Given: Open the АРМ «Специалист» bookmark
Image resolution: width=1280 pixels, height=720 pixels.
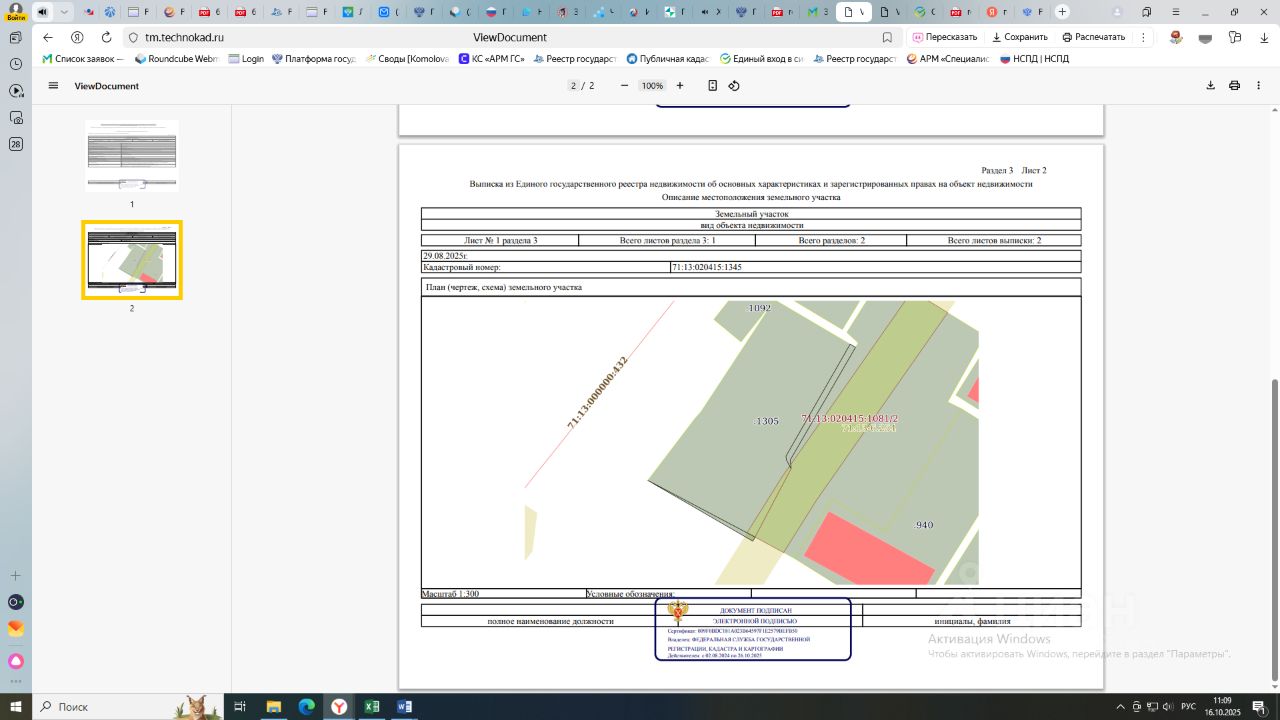Looking at the screenshot, I should 947,59.
